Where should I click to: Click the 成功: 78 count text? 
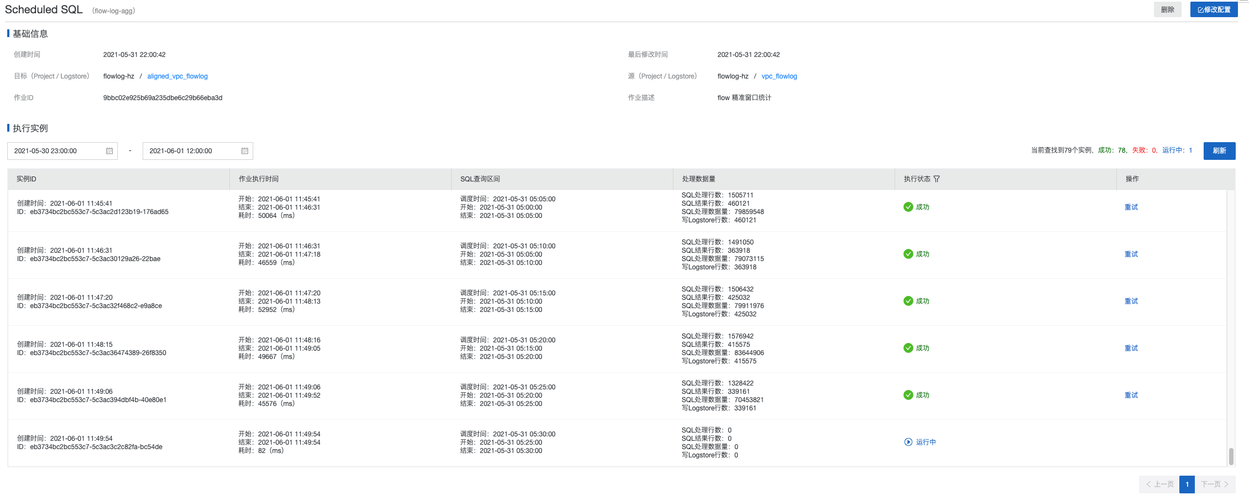tap(1112, 151)
